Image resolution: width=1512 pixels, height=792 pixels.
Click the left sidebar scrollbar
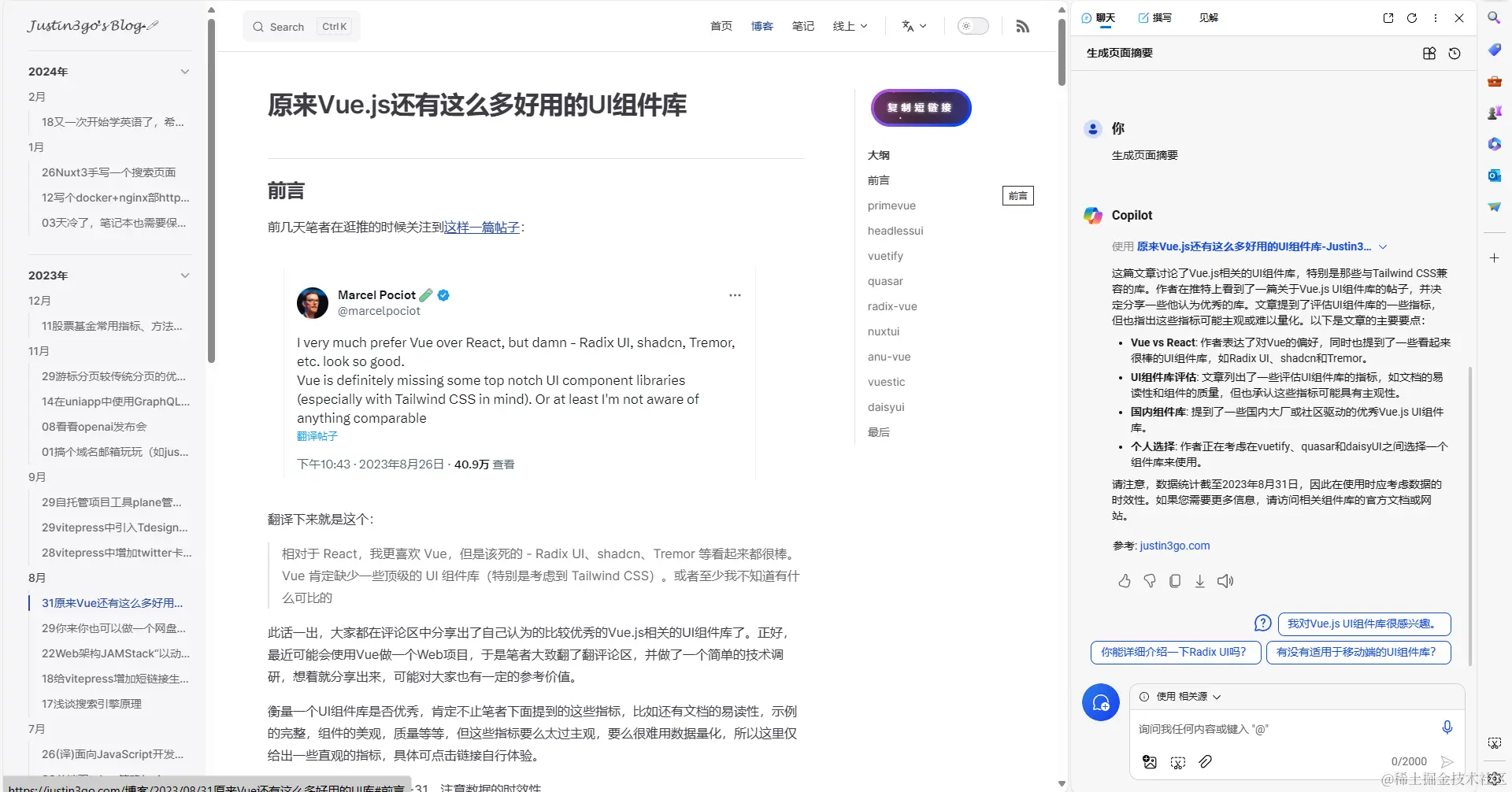(211, 191)
